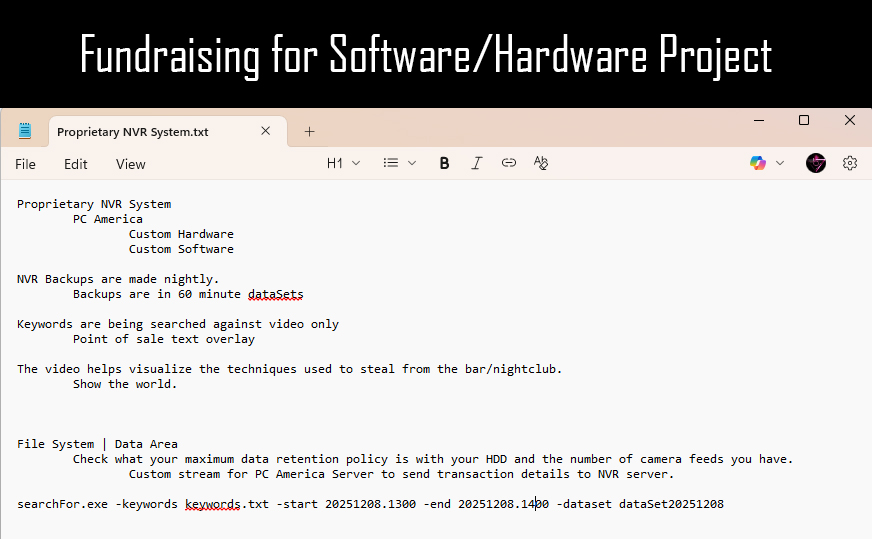Open the File menu
This screenshot has height=539, width=872.
pyautogui.click(x=25, y=164)
